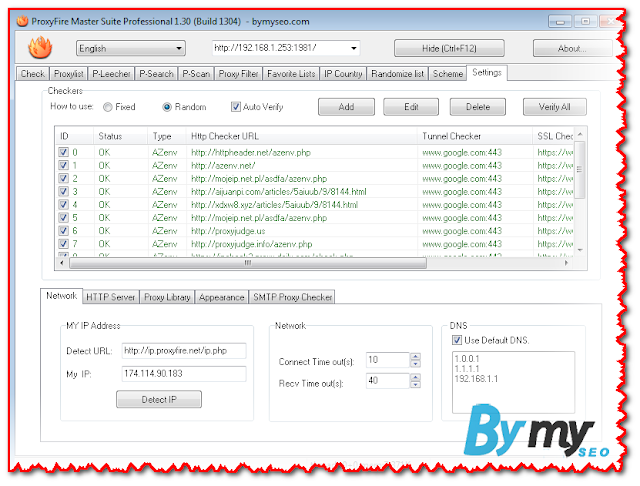The image size is (640, 486).
Task: Open the IP Country tab
Action: pyautogui.click(x=343, y=74)
